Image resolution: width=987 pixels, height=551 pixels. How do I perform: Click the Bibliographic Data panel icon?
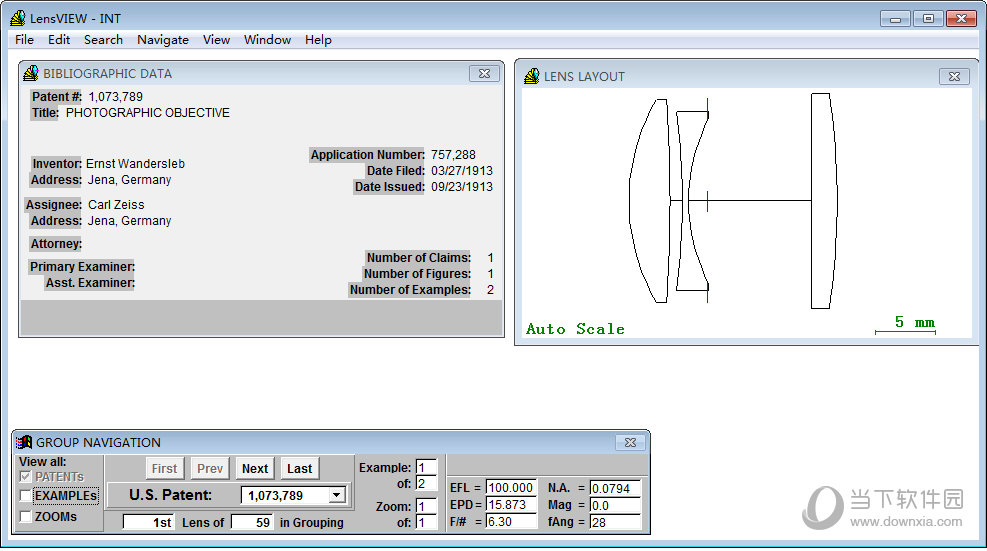tap(31, 73)
